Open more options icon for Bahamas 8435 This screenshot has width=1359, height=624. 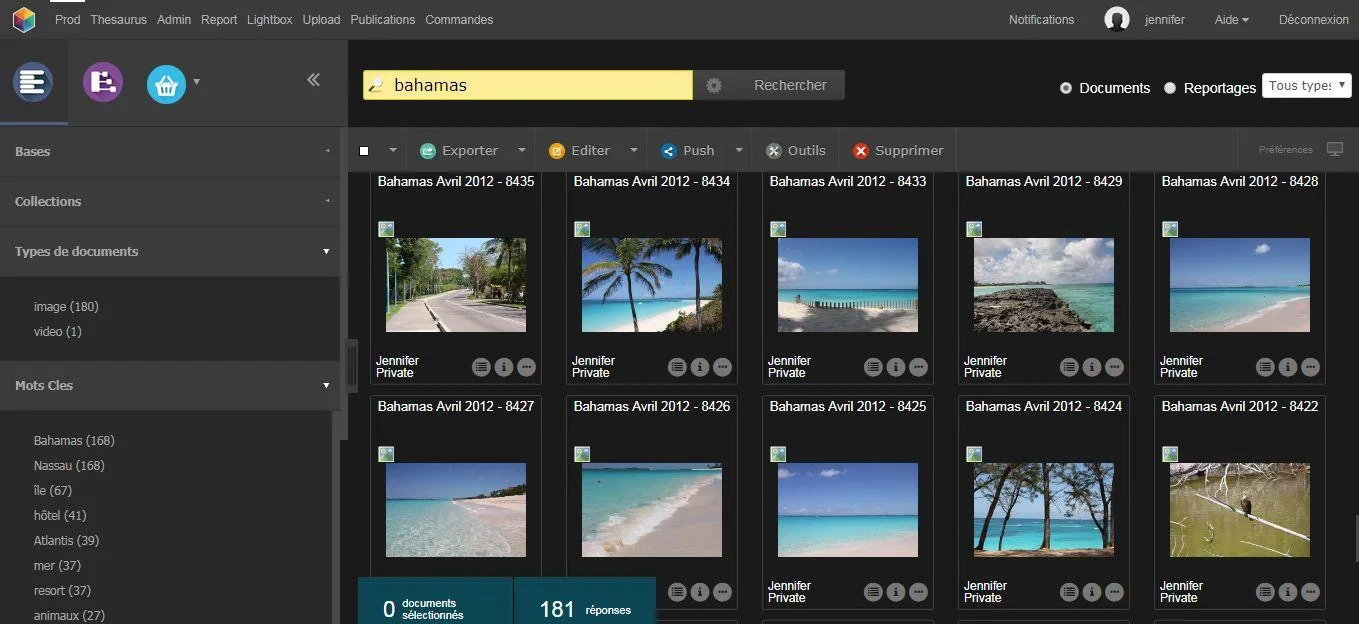tap(526, 367)
